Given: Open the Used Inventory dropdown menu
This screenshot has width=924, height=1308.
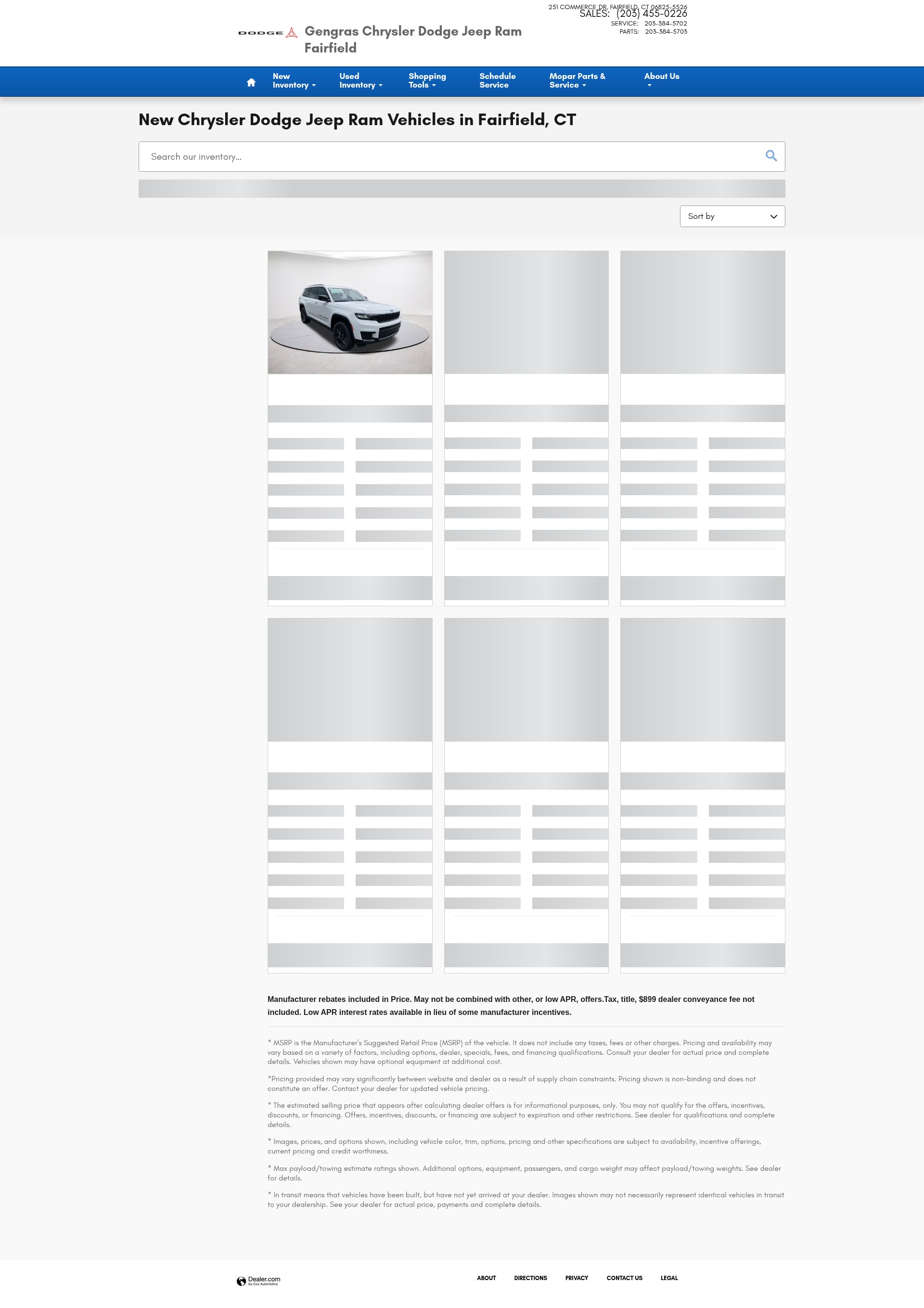Looking at the screenshot, I should coord(360,81).
